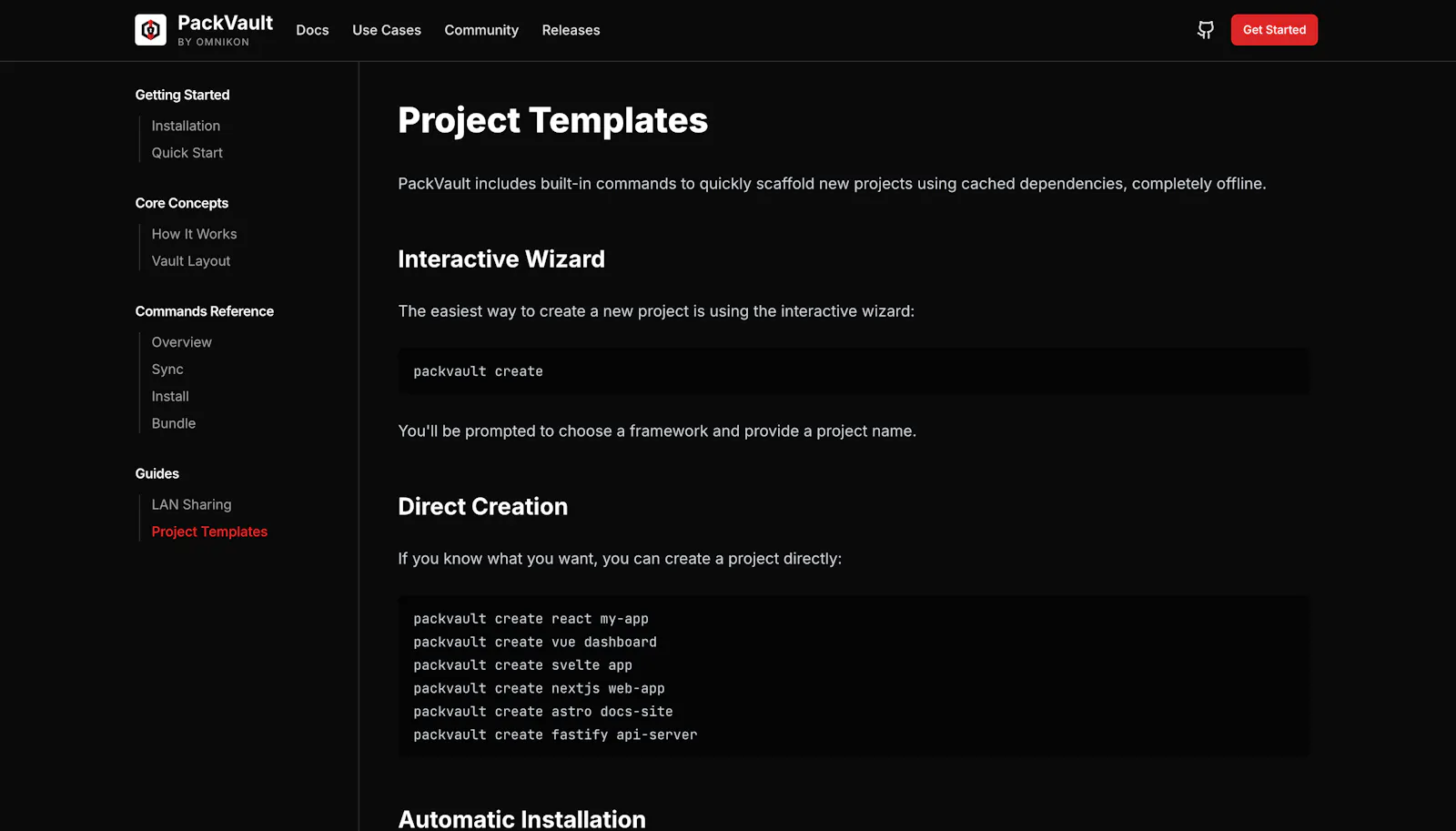The image size is (1456, 831).
Task: Open the Releases nav link
Action: [571, 30]
